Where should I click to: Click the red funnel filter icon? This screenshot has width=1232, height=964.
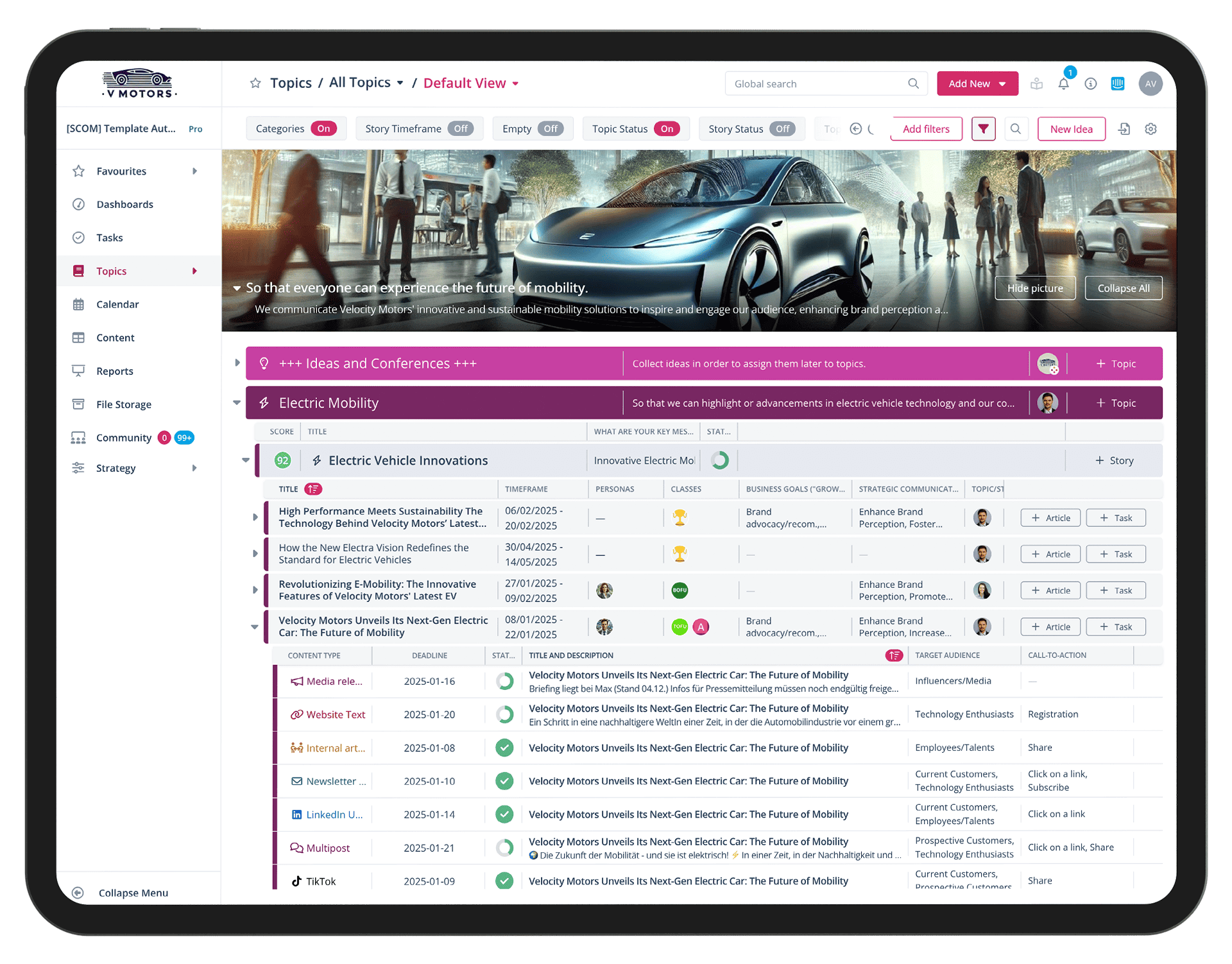click(983, 129)
